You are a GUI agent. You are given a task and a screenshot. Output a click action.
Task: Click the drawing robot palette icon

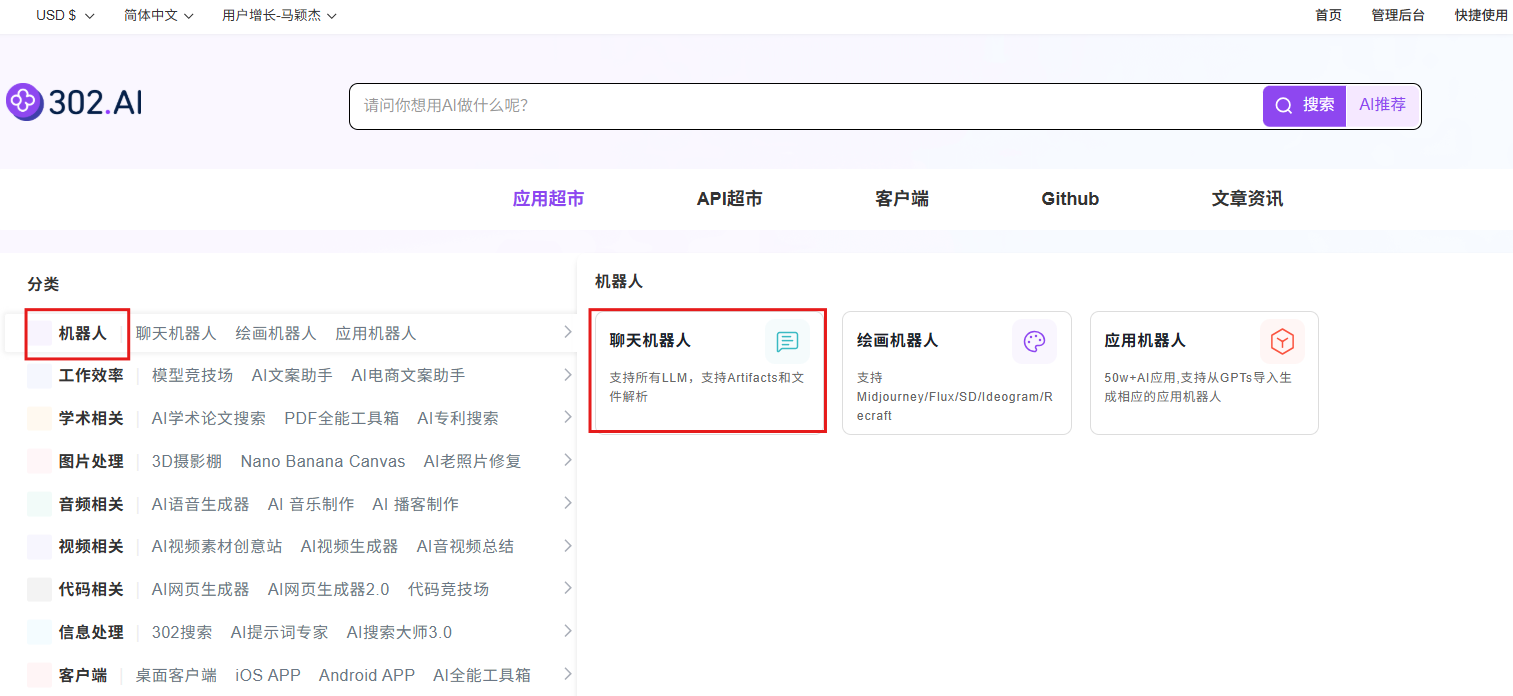[1034, 342]
